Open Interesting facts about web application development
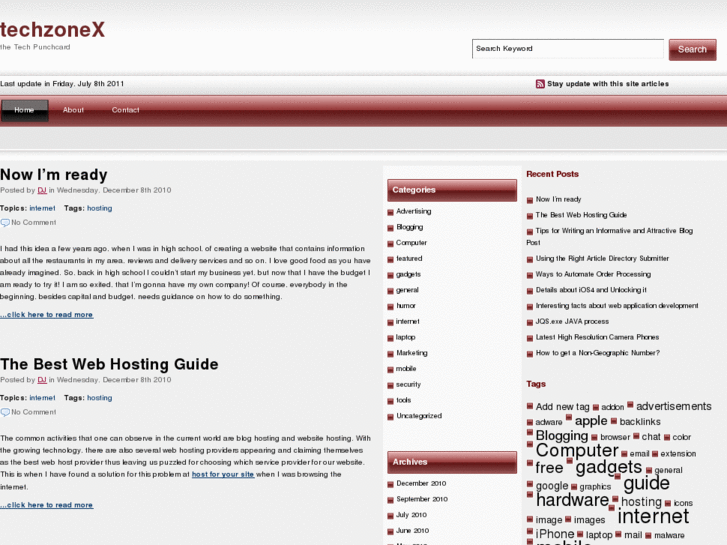This screenshot has width=727, height=545. [617, 306]
